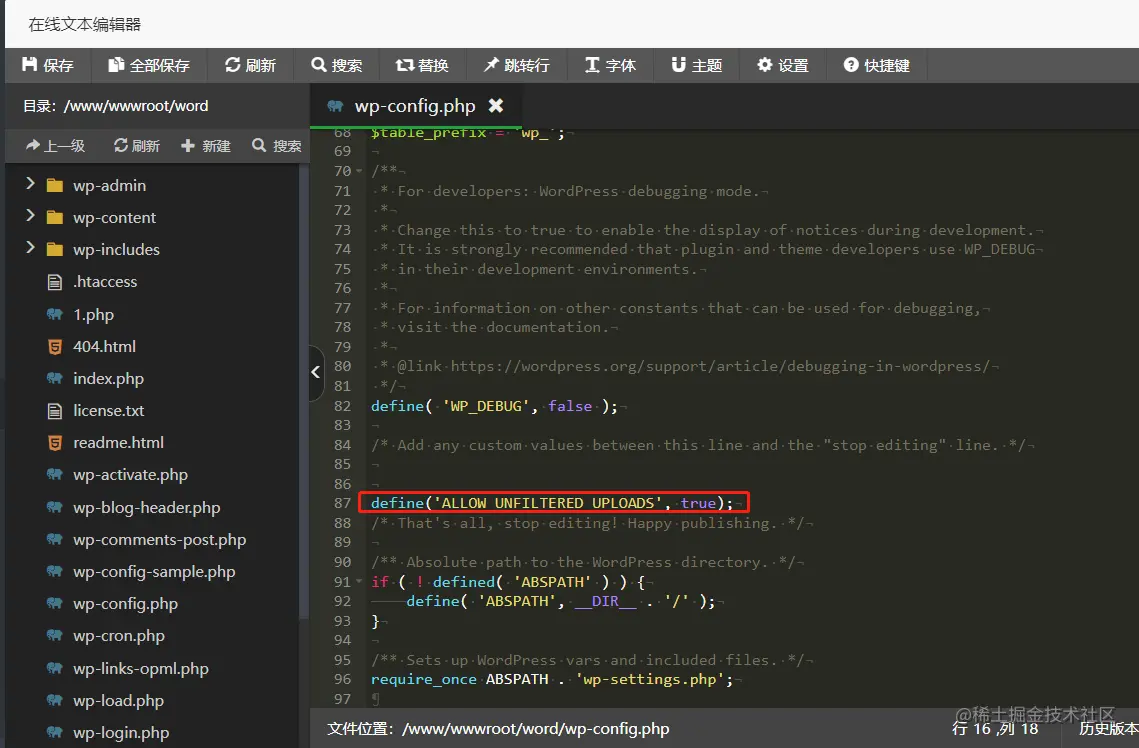Click the license.txt document icon
The width and height of the screenshot is (1139, 748).
click(54, 410)
